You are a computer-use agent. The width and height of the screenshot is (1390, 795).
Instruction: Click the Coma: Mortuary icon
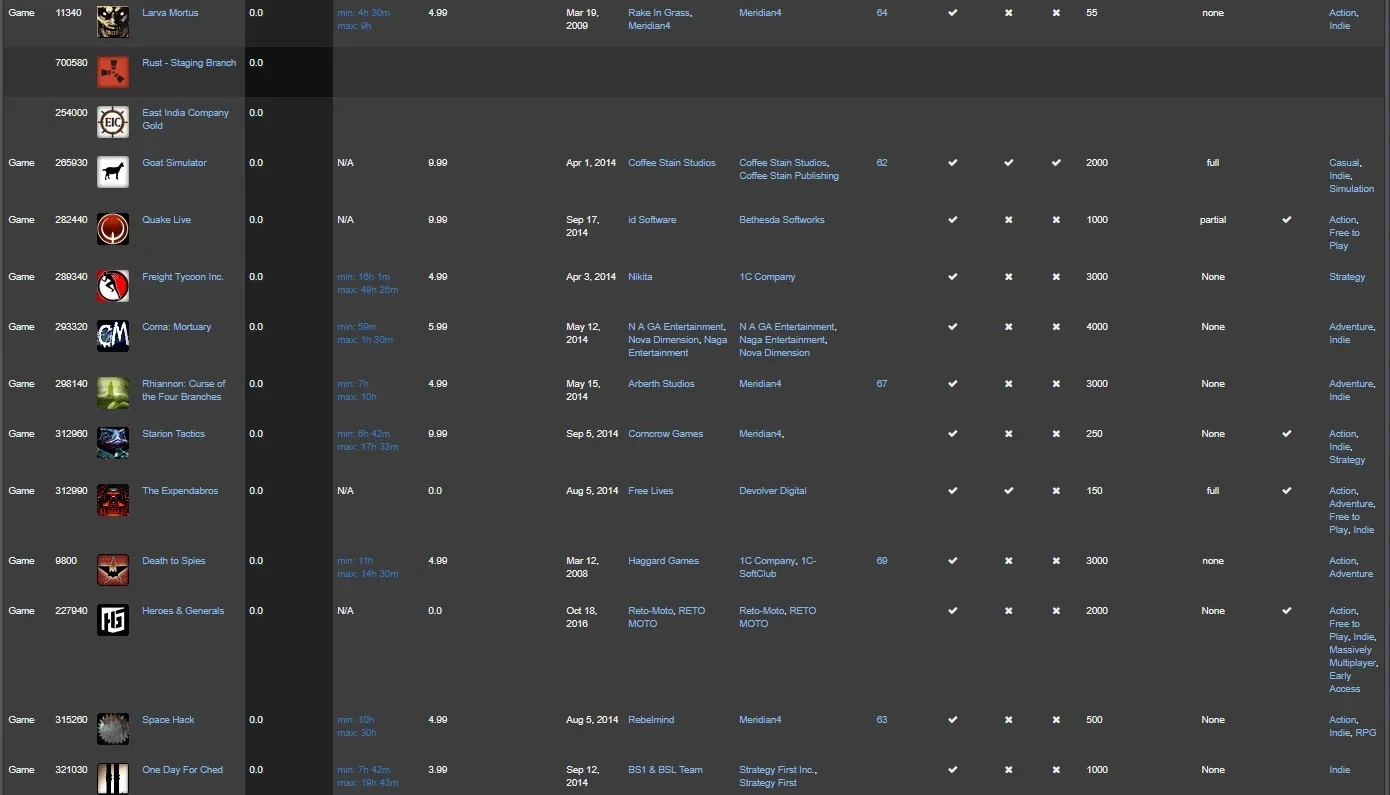pos(113,336)
